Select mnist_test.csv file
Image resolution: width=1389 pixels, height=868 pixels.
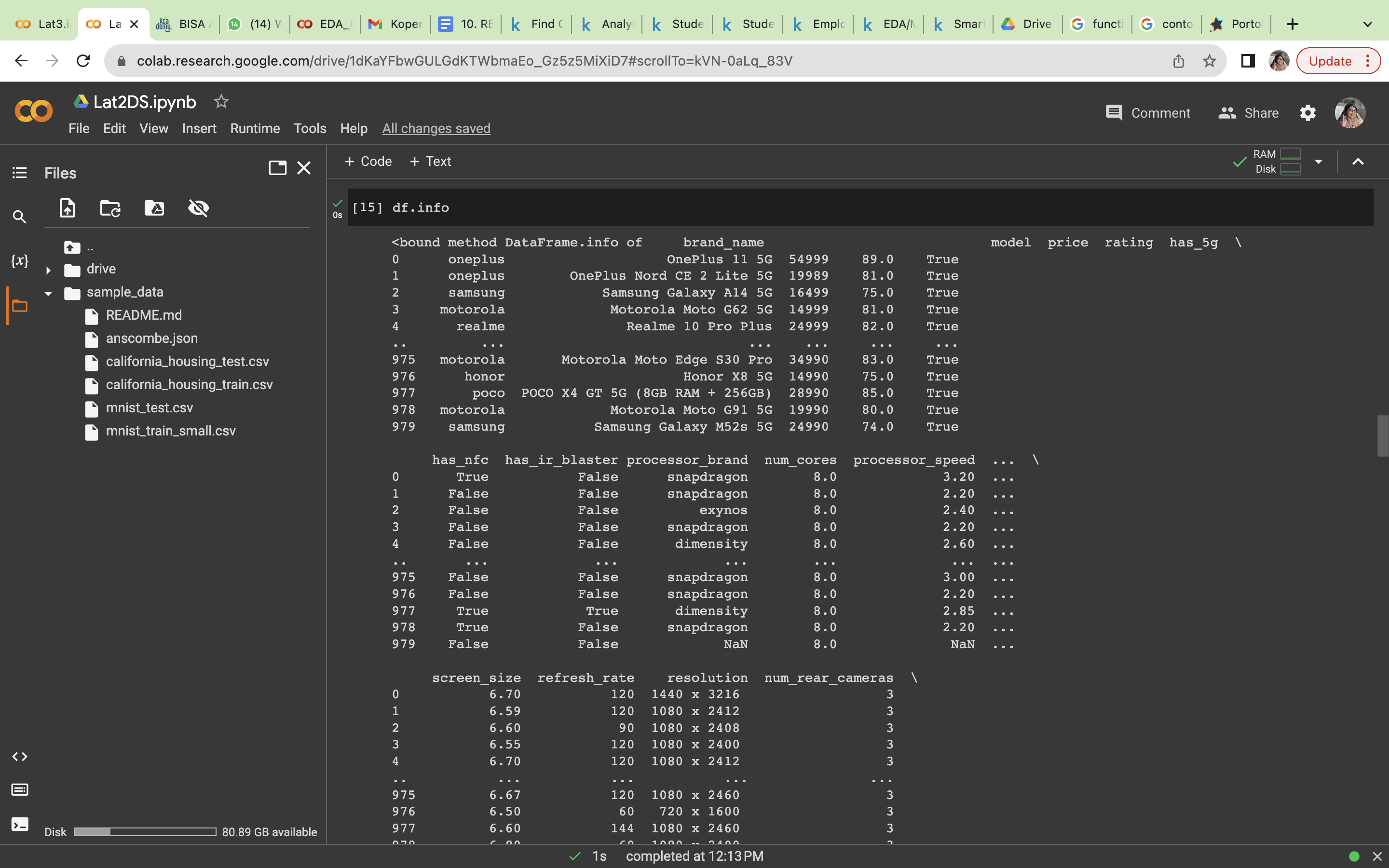149,407
